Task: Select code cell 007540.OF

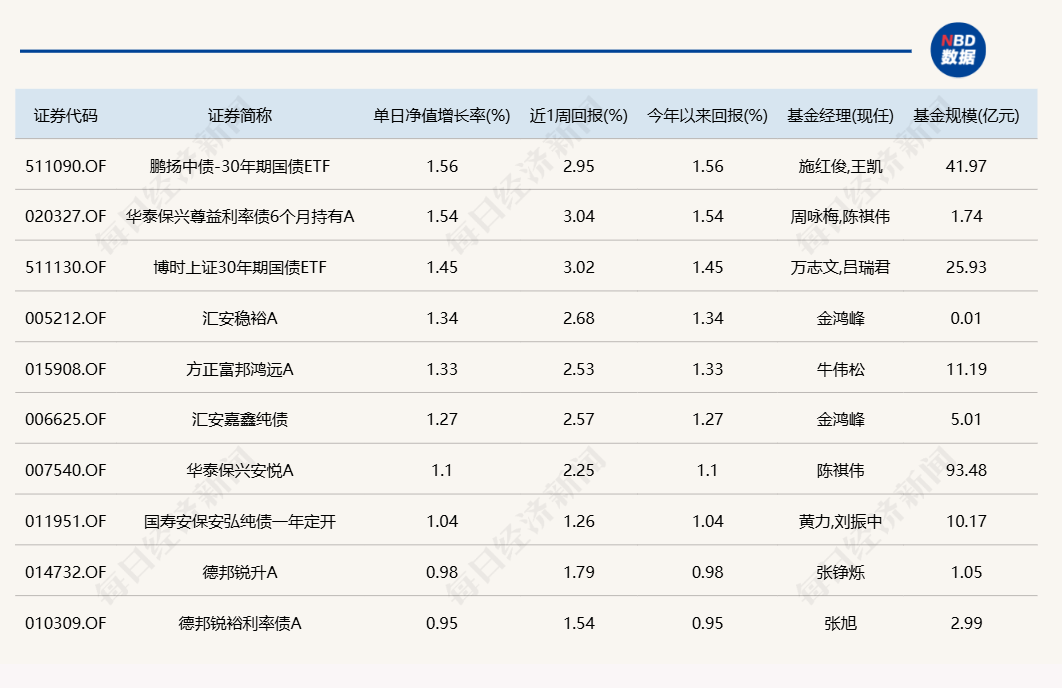Action: click(x=66, y=470)
